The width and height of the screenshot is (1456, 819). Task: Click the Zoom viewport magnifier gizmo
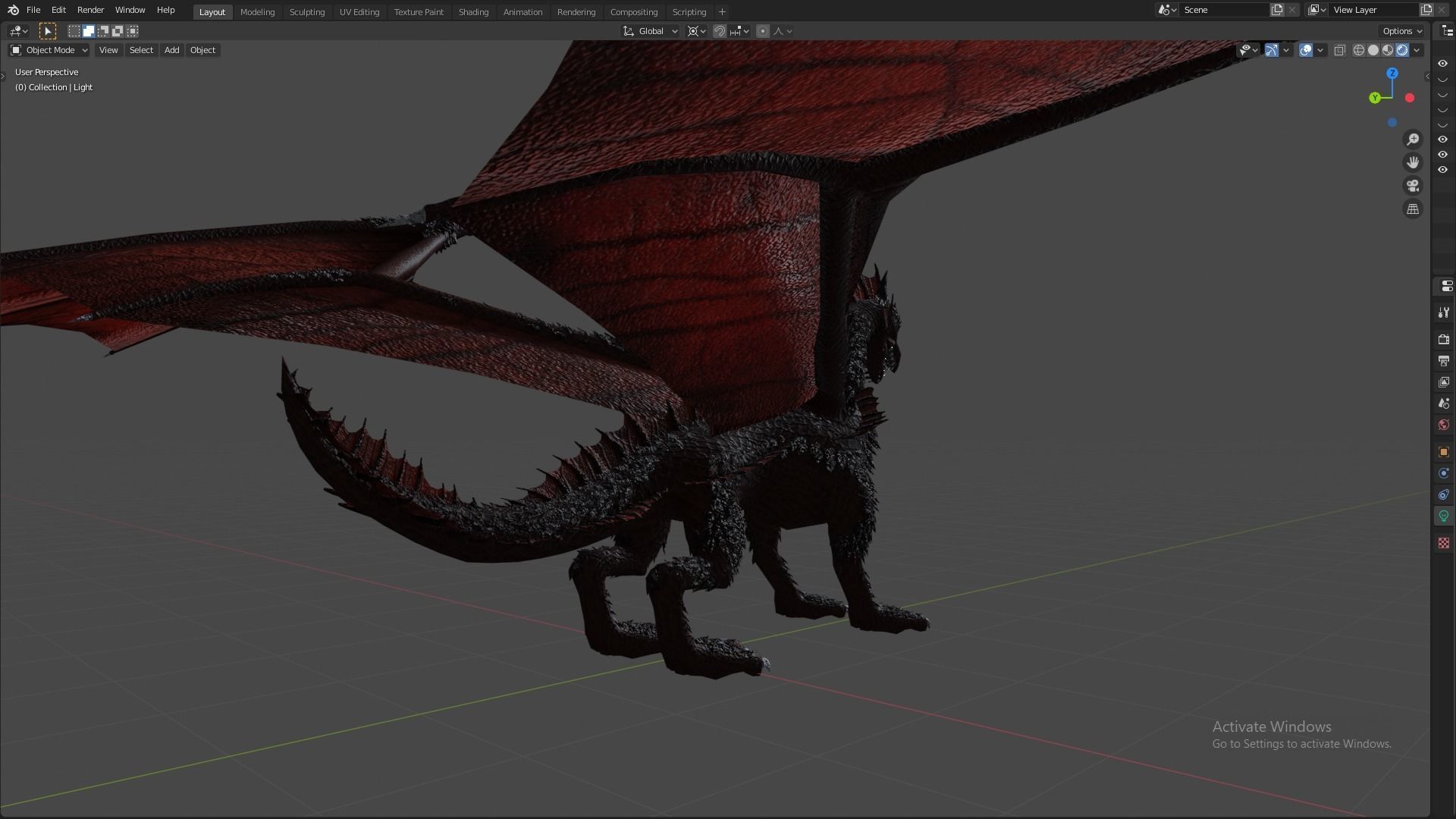pos(1413,140)
